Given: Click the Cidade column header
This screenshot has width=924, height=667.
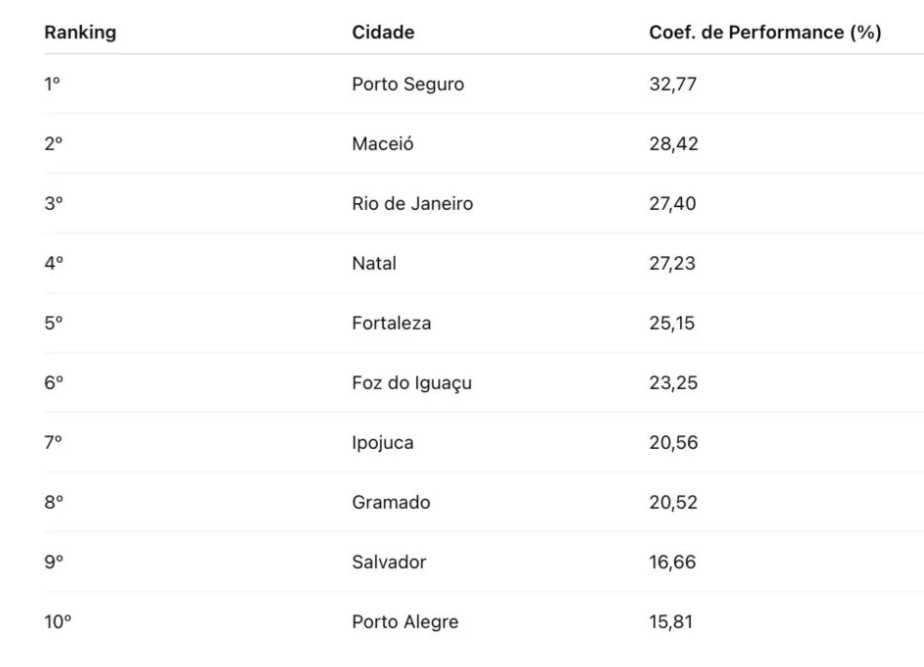Looking at the screenshot, I should click(x=383, y=32).
